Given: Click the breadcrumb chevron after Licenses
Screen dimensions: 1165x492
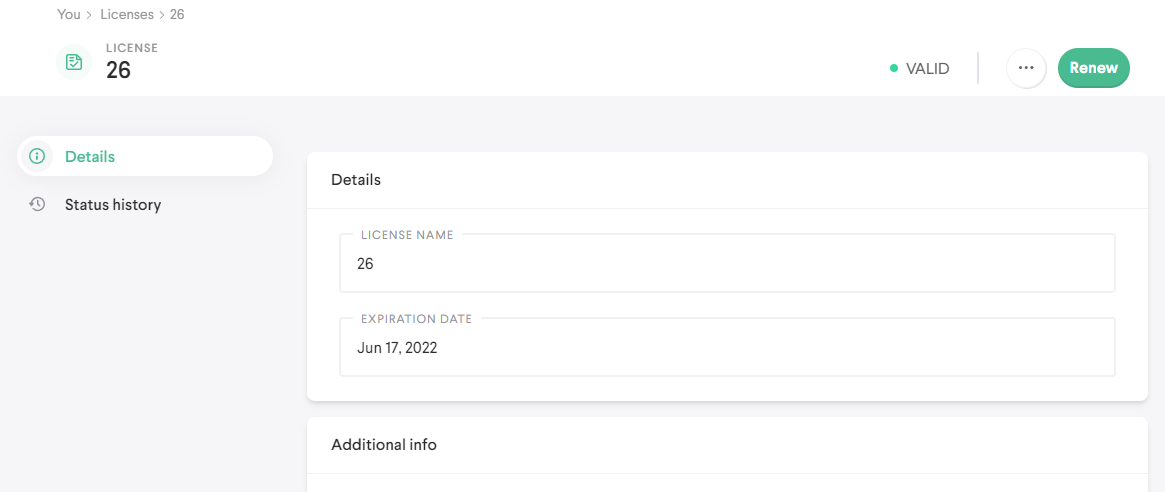Looking at the screenshot, I should click(162, 15).
